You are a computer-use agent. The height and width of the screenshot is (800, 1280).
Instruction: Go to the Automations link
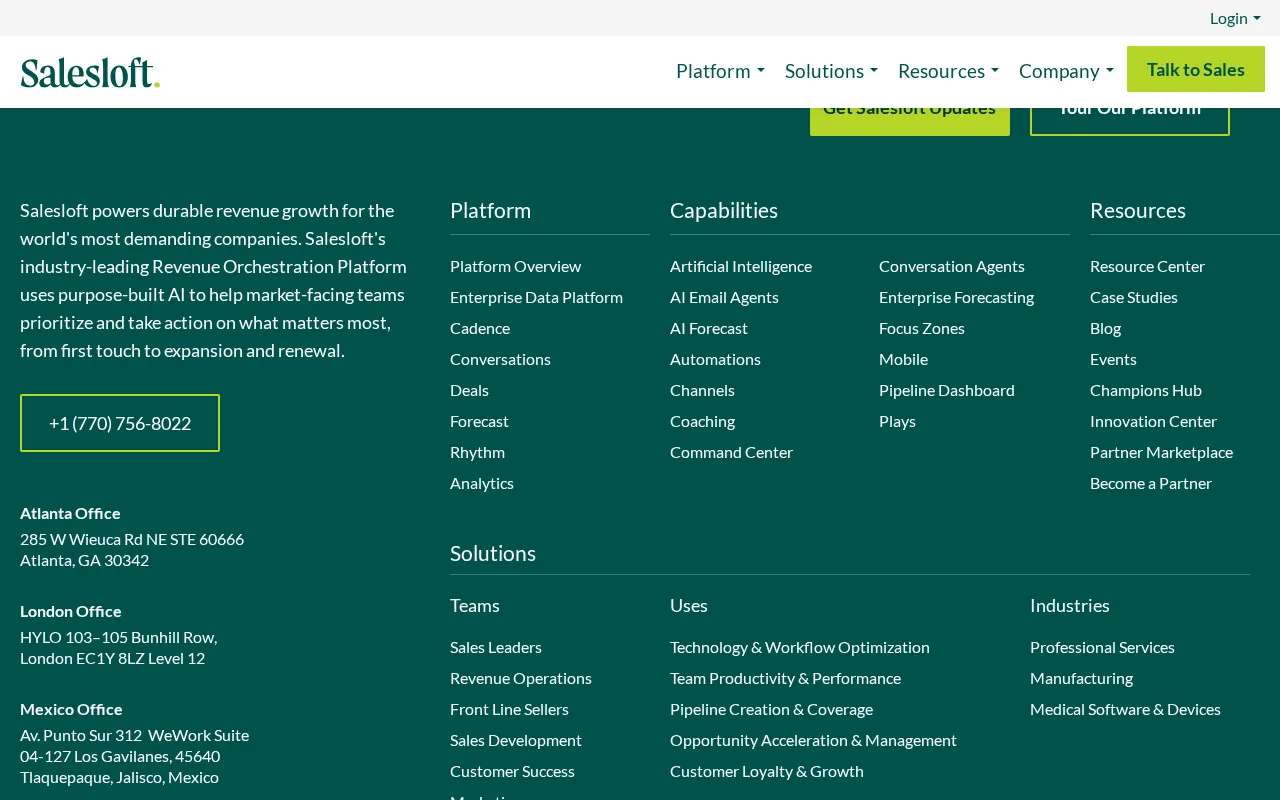click(x=715, y=359)
